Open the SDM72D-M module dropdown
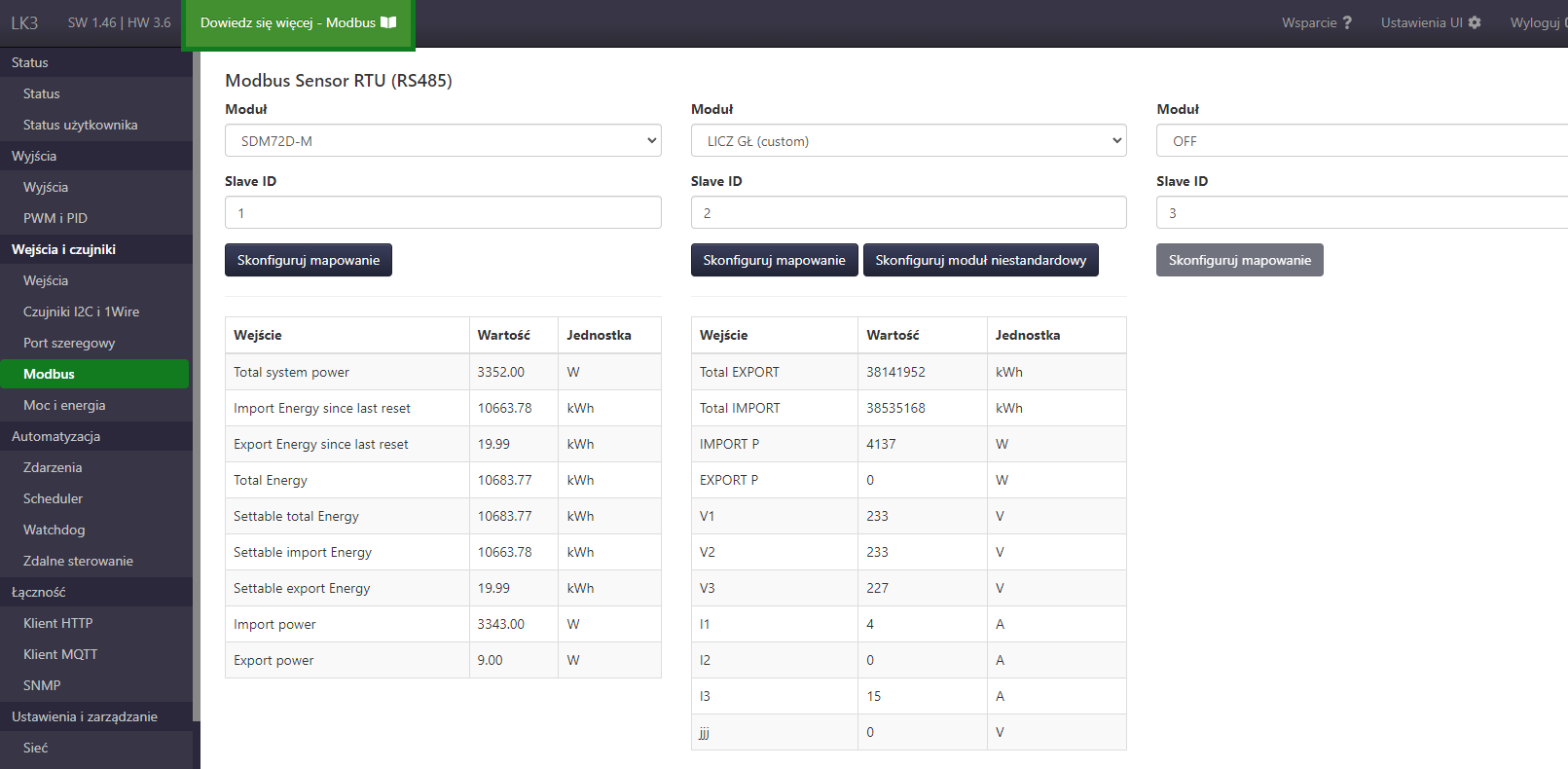 click(x=443, y=141)
